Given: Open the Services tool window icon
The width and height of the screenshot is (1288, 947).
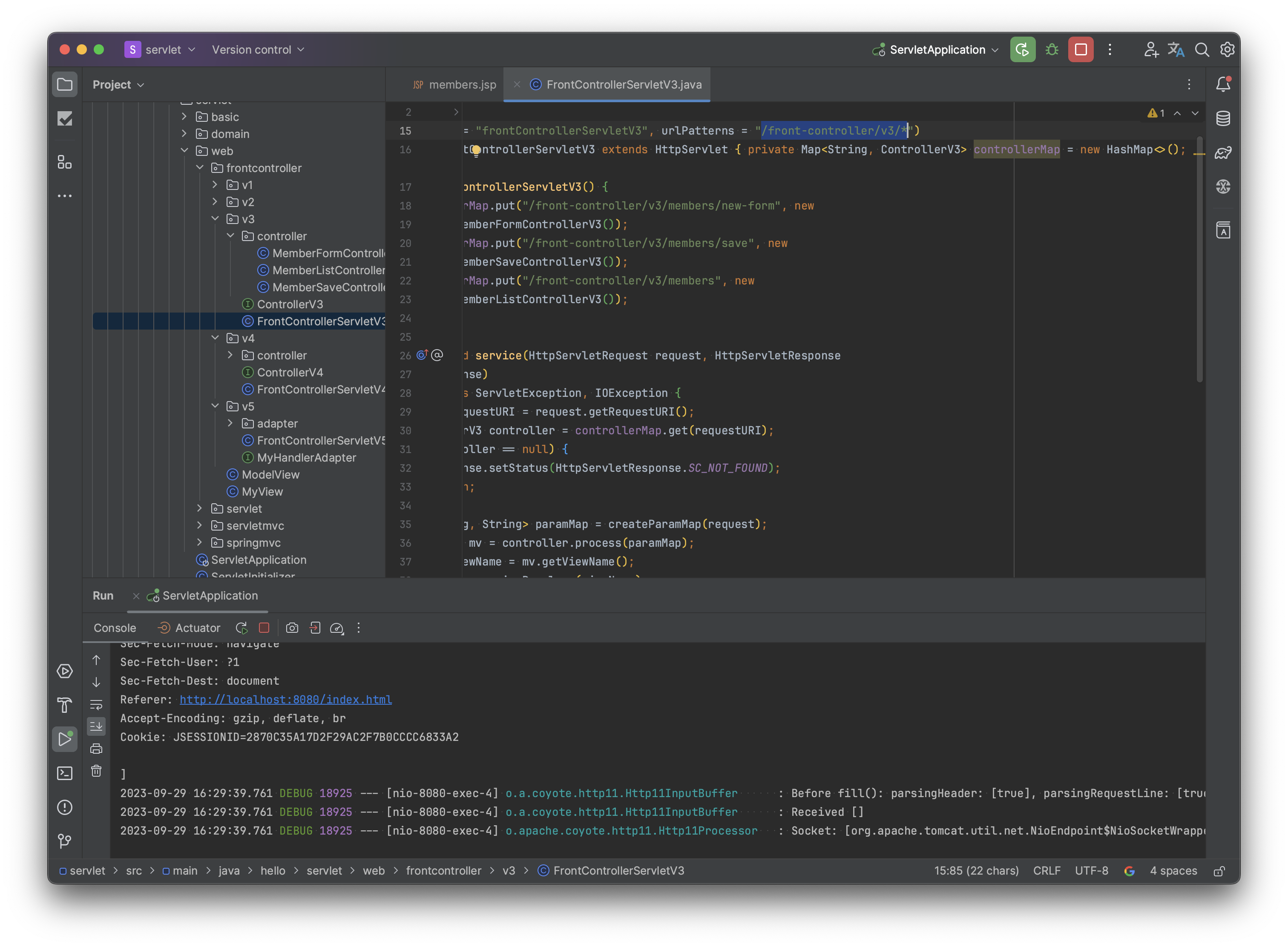Looking at the screenshot, I should pos(65,671).
